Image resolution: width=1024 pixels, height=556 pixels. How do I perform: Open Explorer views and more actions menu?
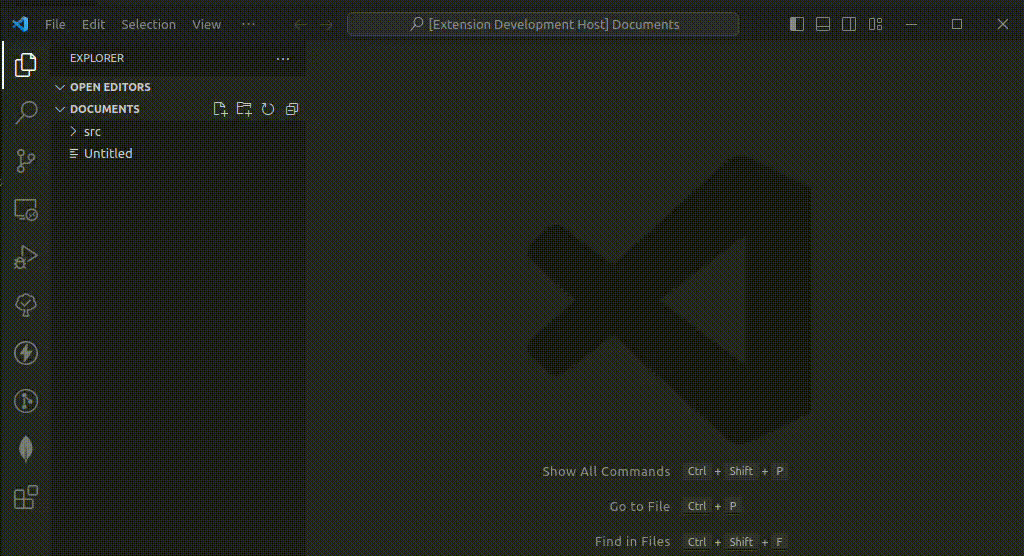(x=283, y=59)
